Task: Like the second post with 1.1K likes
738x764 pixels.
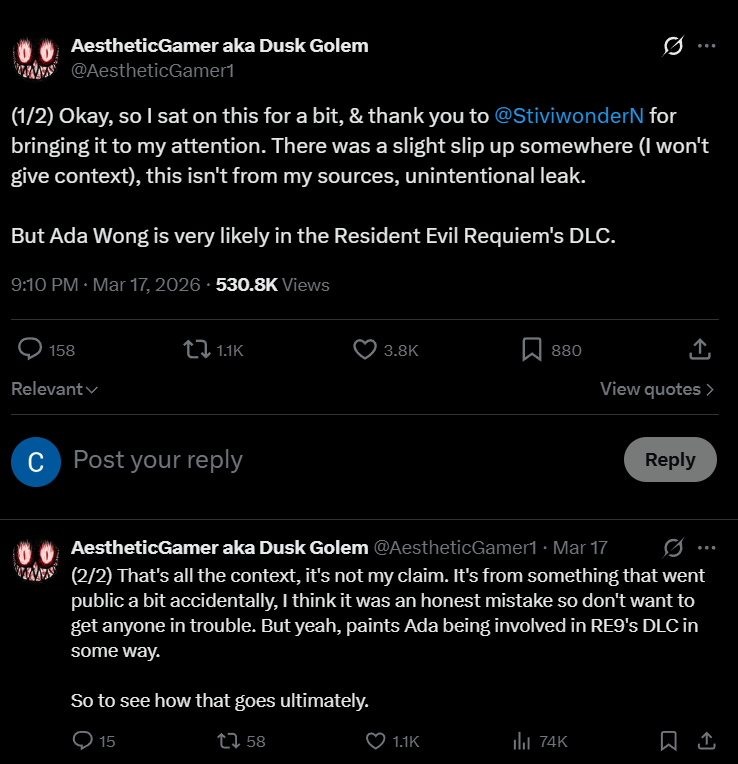Action: coord(376,741)
